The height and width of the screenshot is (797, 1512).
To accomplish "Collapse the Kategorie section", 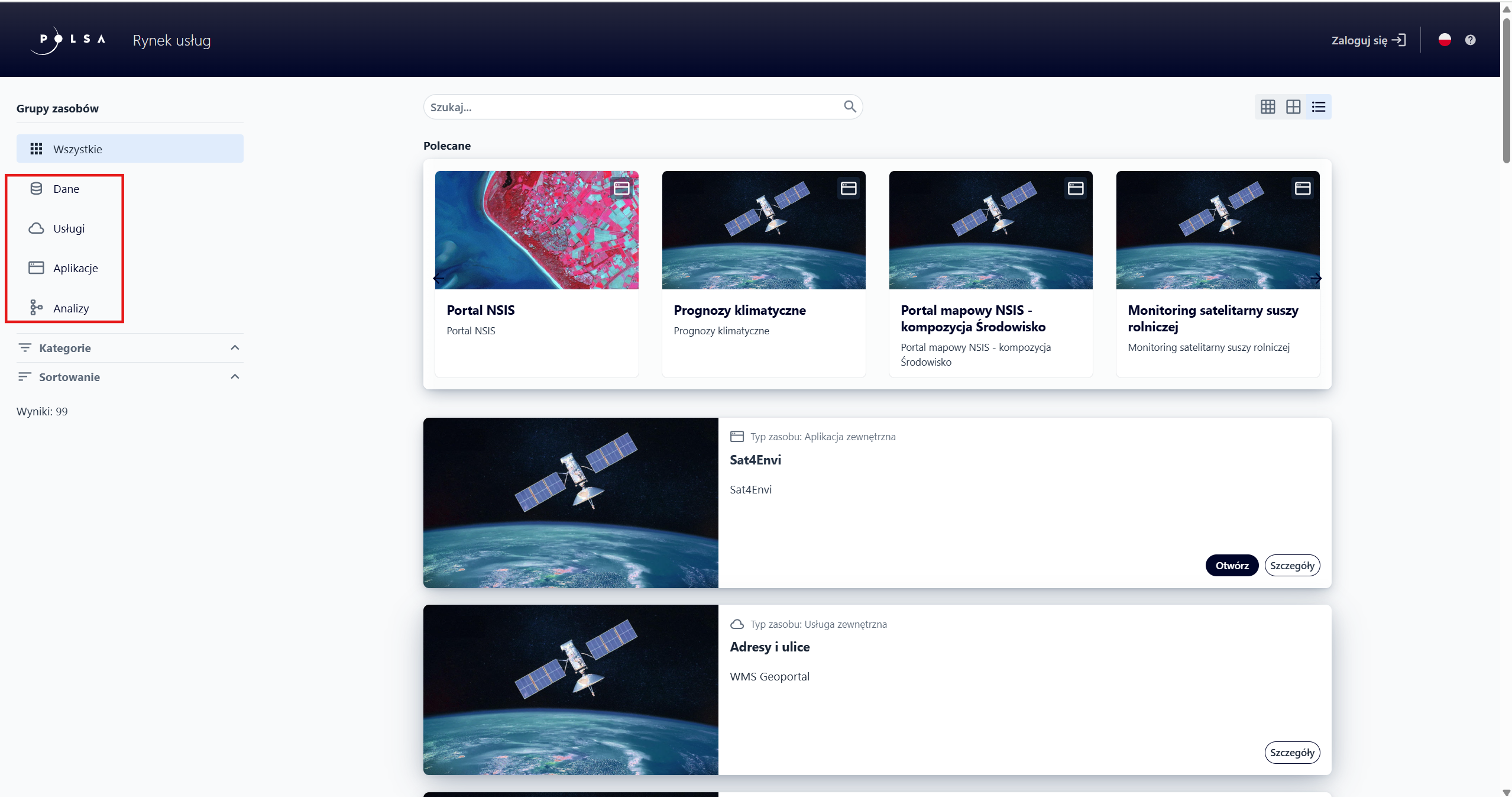I will pyautogui.click(x=235, y=348).
